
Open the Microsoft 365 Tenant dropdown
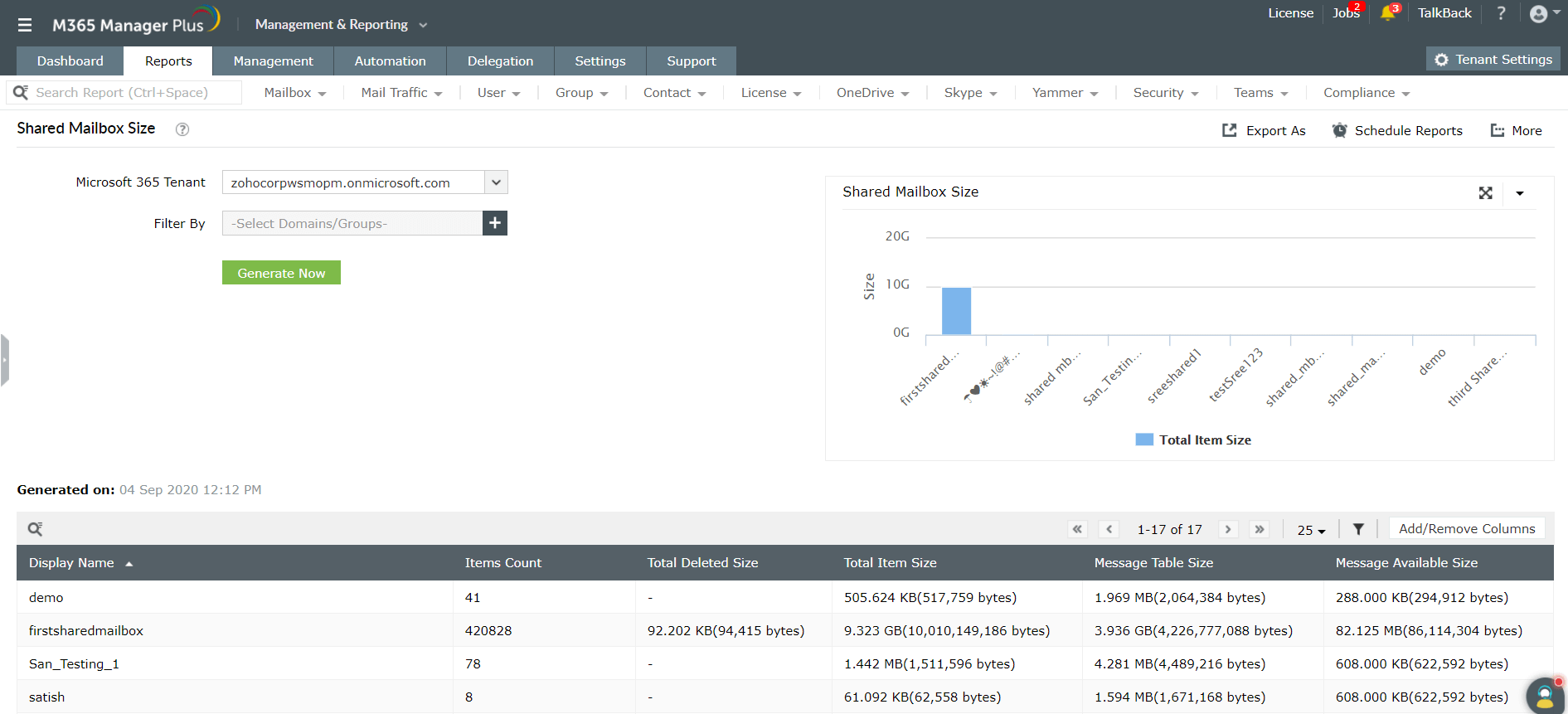coord(496,182)
